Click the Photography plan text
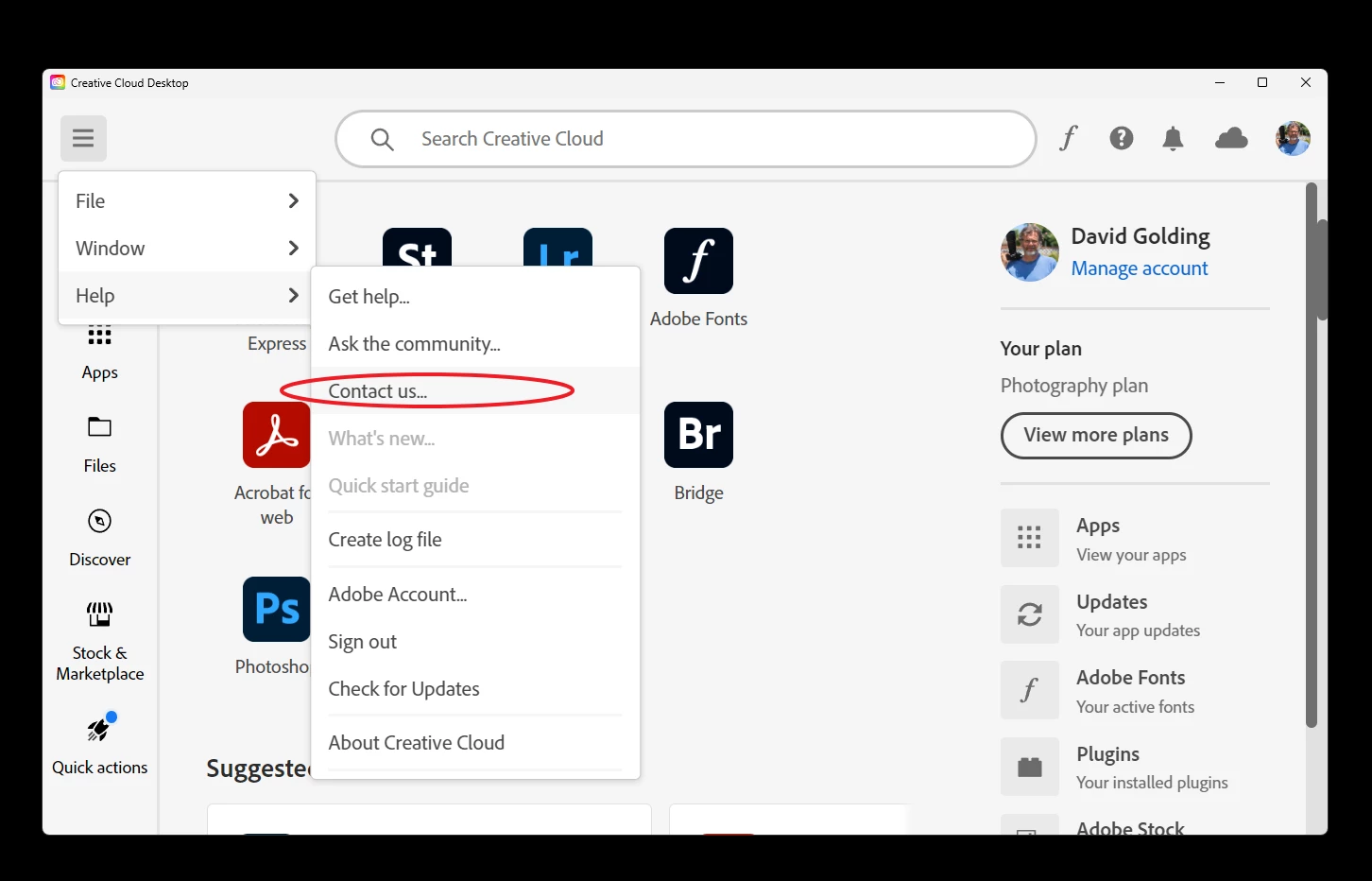Image resolution: width=1372 pixels, height=881 pixels. [1074, 386]
